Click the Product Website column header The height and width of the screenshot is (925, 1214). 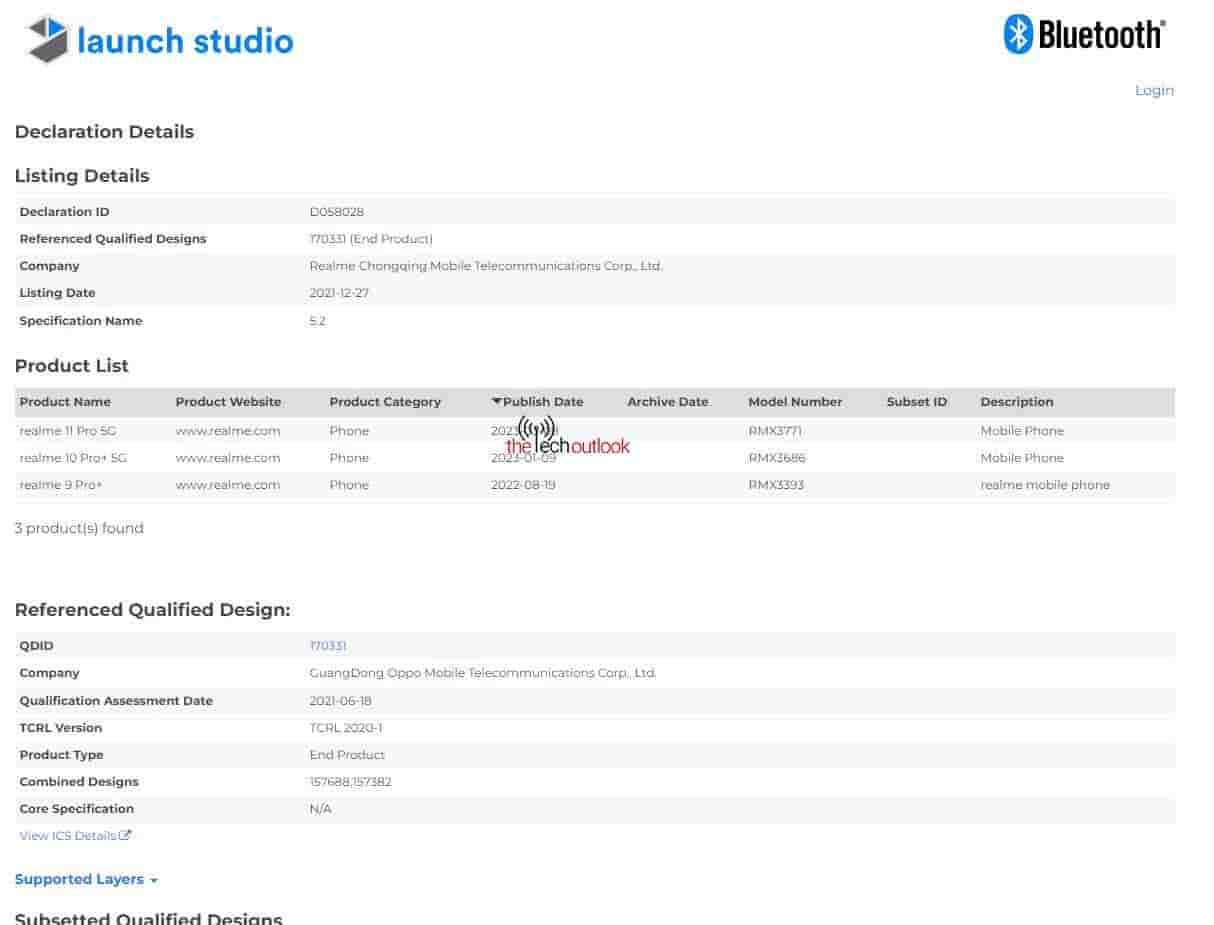click(x=228, y=402)
